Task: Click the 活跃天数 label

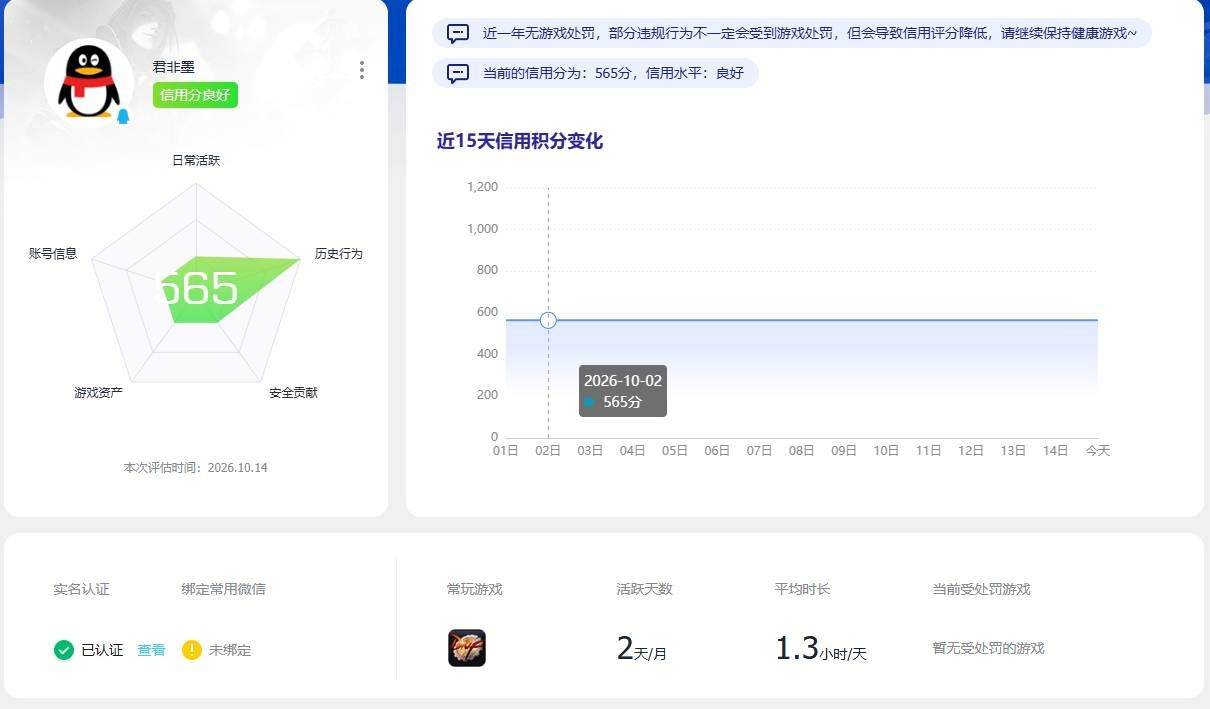Action: pyautogui.click(x=645, y=589)
